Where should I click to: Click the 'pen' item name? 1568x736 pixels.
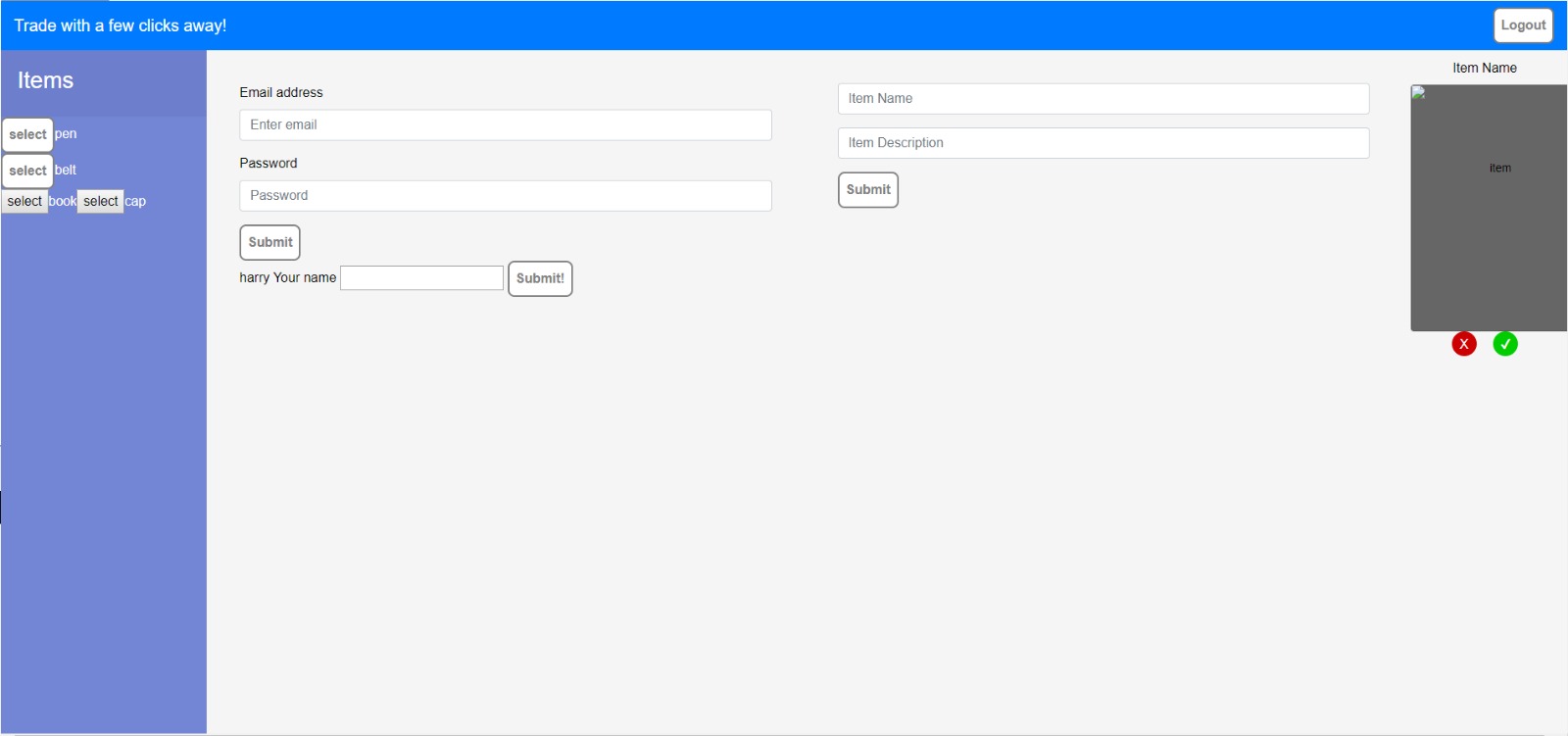point(66,134)
